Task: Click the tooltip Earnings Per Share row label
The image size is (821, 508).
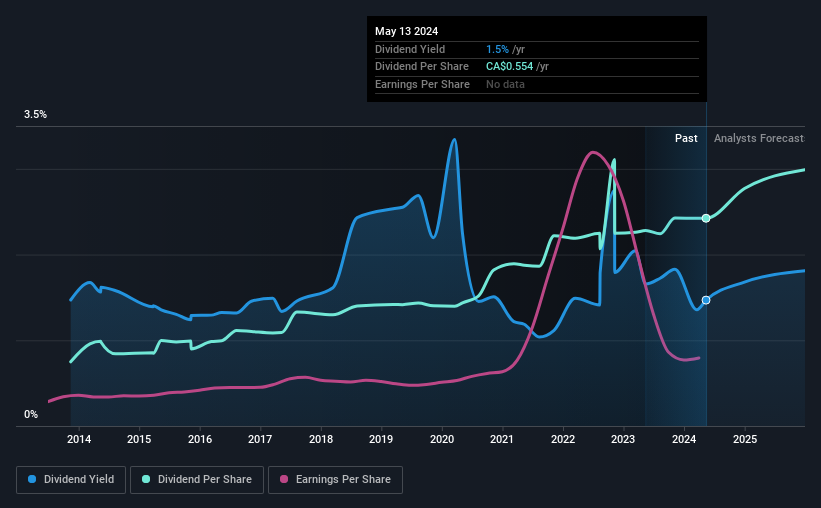Action: tap(422, 84)
